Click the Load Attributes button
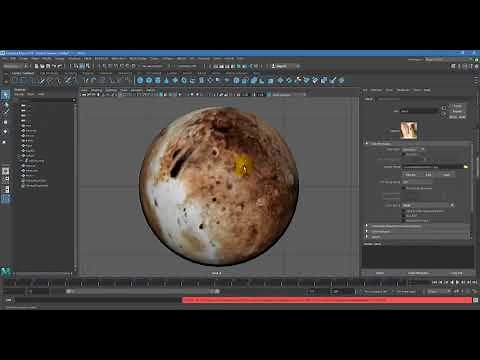Image resolution: width=480 pixels, height=360 pixels. 418,273
